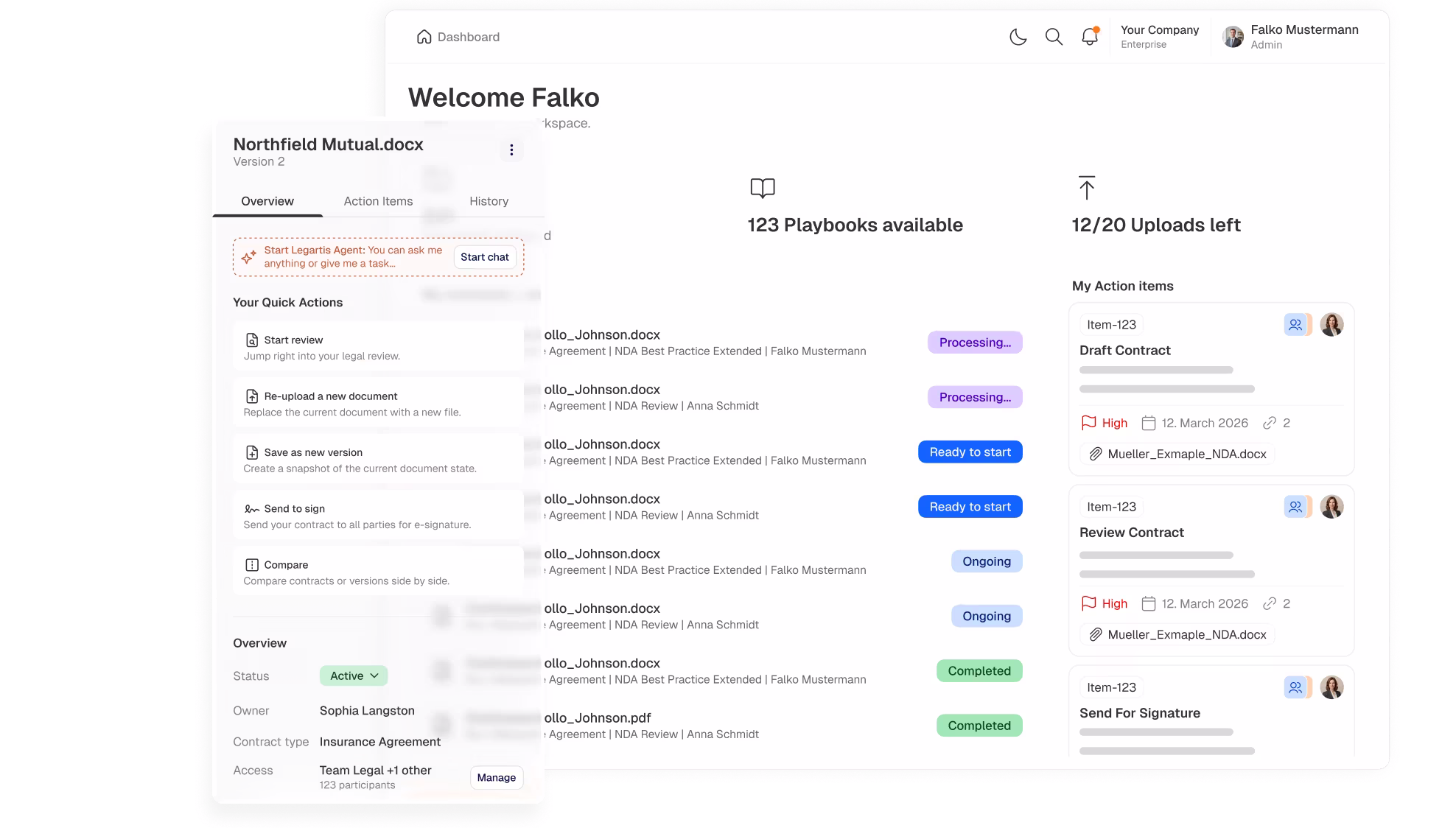This screenshot has width=1456, height=828.
Task: Open search magnifier in header
Action: coord(1054,37)
